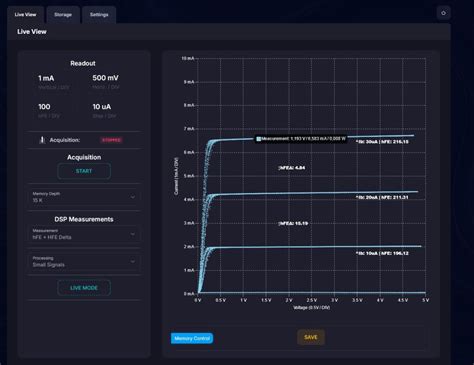Click the red STOPPED status badge

(111, 140)
